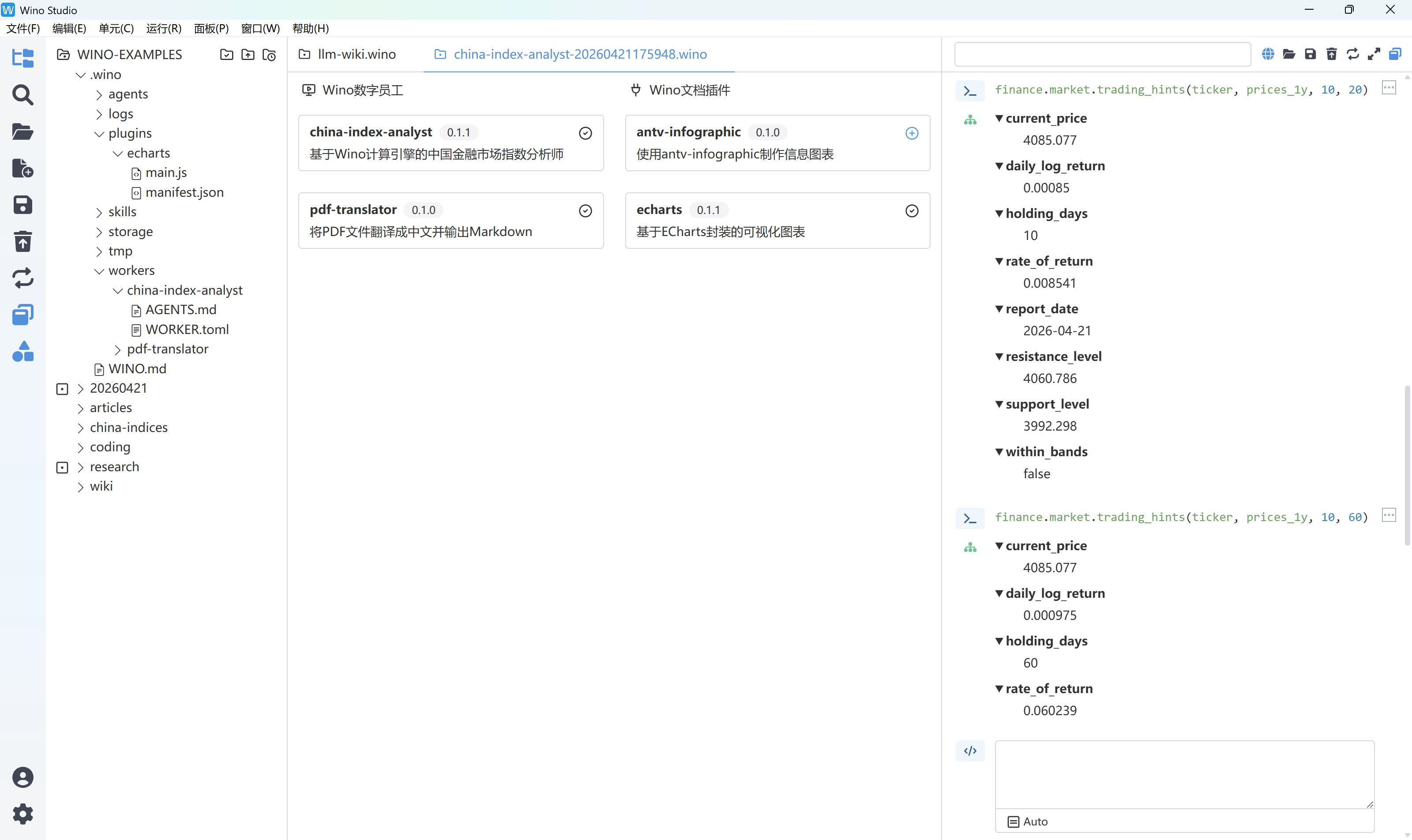
Task: Collapse the resistance_level output triangle
Action: (999, 356)
